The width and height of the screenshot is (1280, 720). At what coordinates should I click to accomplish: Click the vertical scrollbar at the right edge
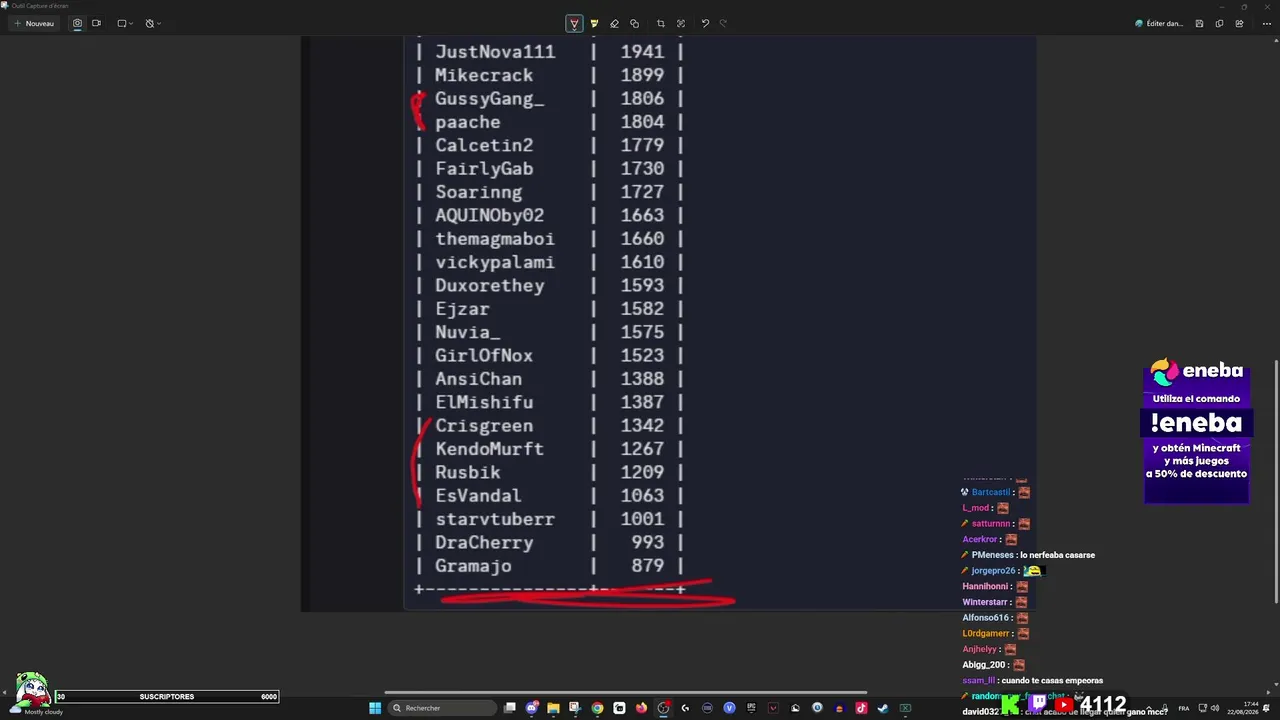coord(1276,482)
